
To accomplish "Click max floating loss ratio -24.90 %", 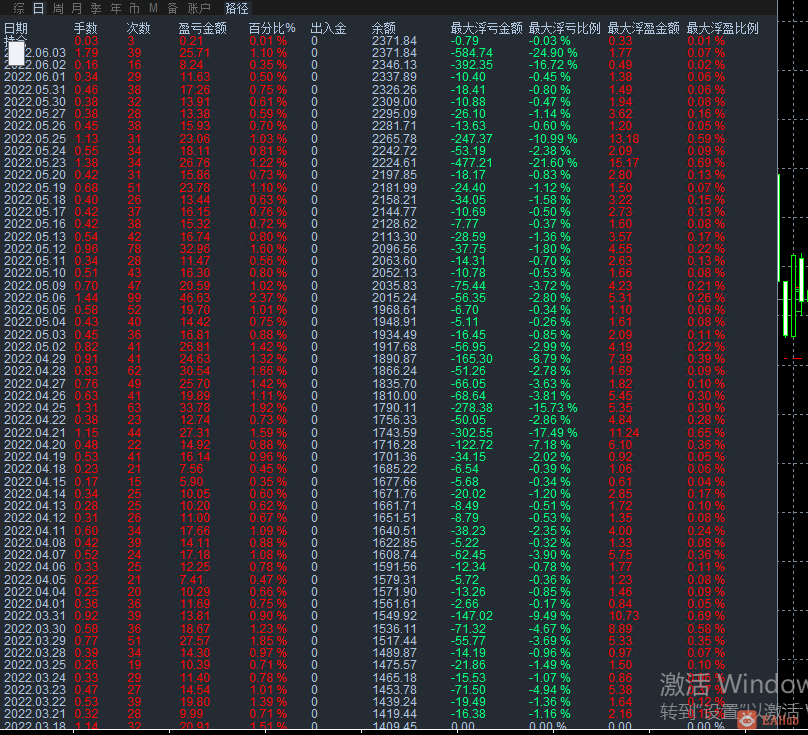I will 553,53.
